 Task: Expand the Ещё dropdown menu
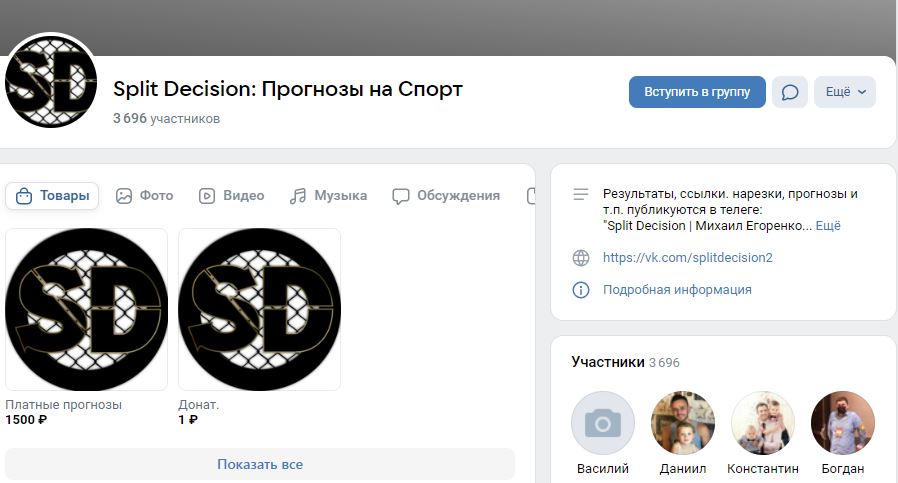coord(845,92)
